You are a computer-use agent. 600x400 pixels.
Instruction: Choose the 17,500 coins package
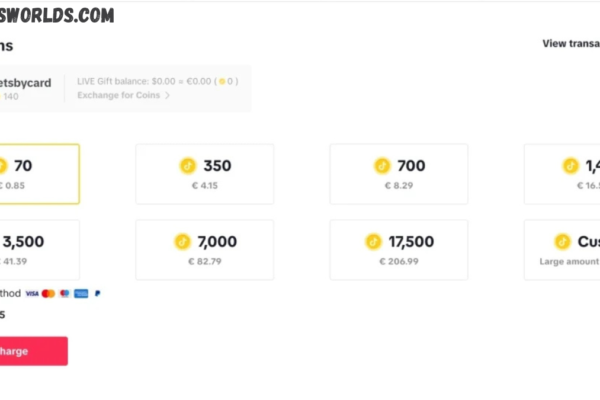point(399,250)
